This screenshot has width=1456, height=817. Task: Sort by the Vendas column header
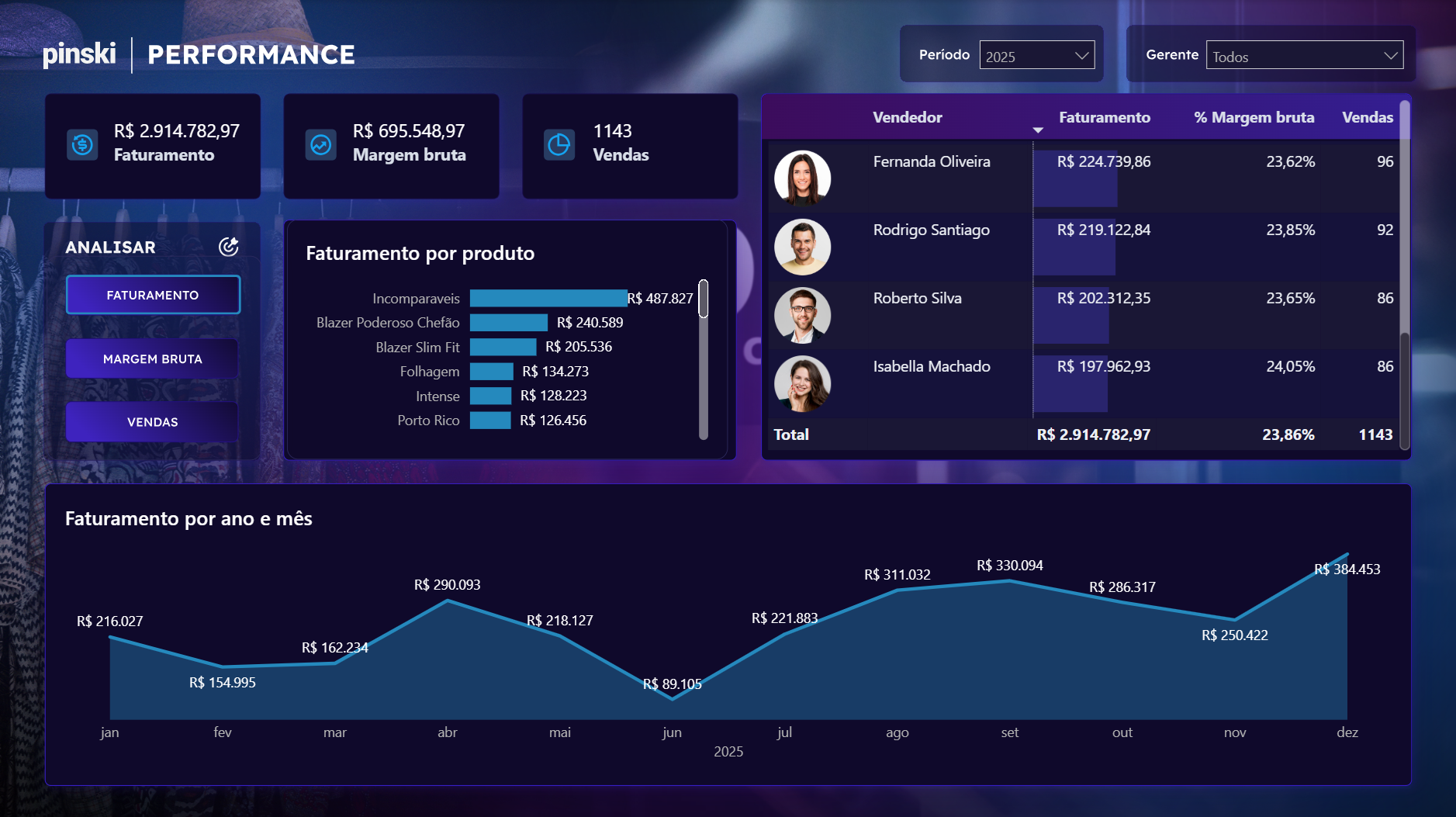click(x=1368, y=117)
